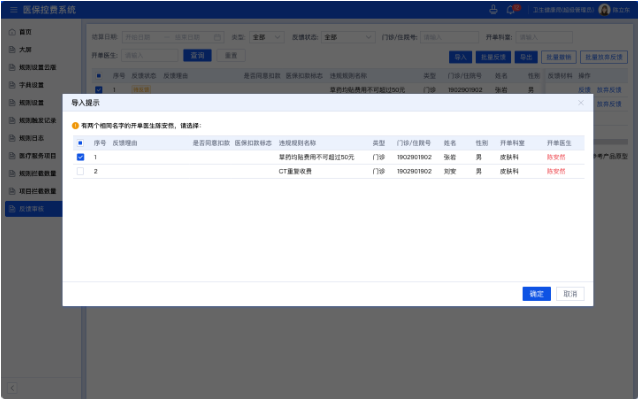This screenshot has height=400, width=640.
Task: Click the 字典设置 sidebar icon
Action: pyautogui.click(x=10, y=84)
